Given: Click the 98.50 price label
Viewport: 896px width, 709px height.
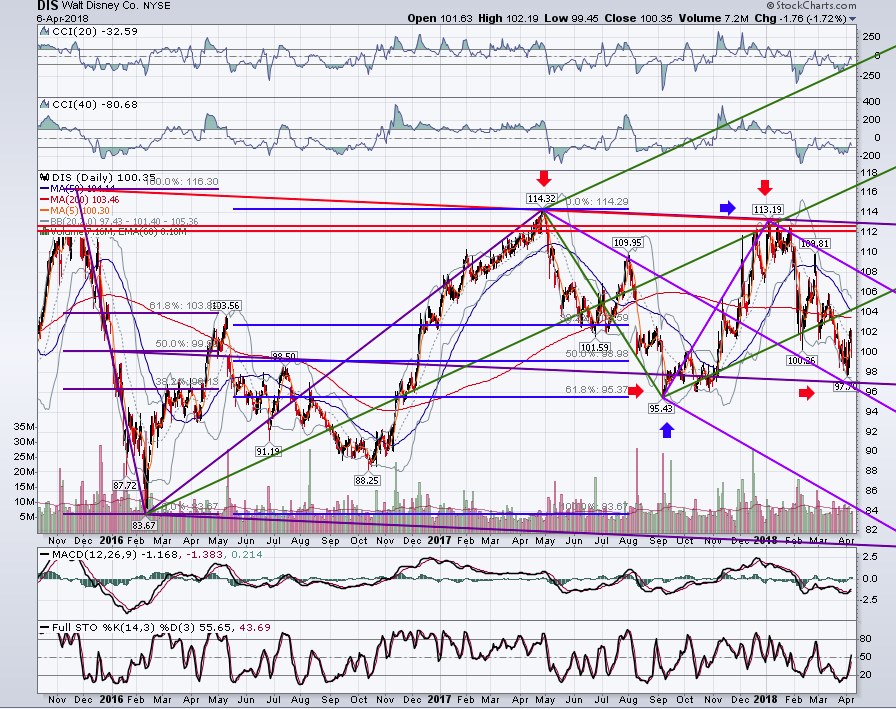Looking at the screenshot, I should [284, 356].
